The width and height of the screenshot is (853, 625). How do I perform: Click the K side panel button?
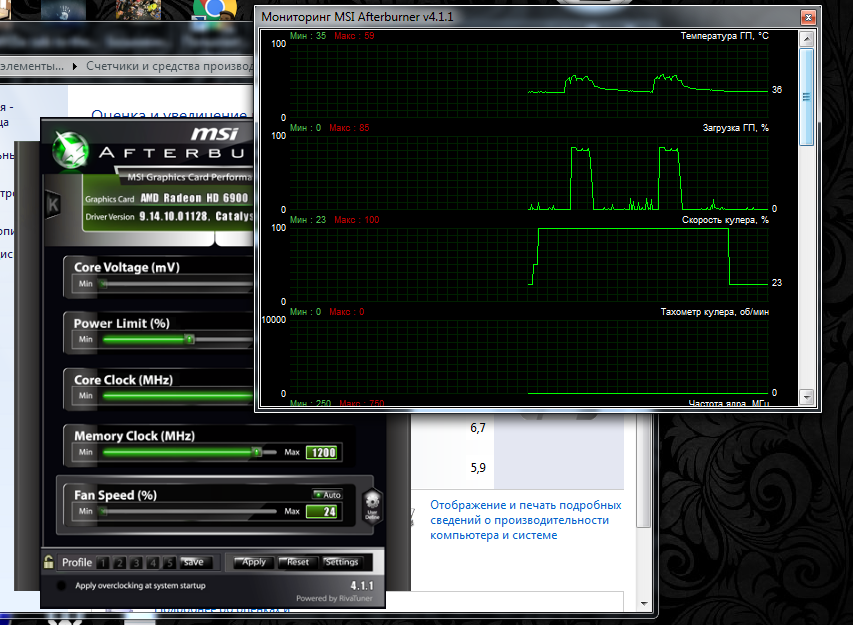53,205
